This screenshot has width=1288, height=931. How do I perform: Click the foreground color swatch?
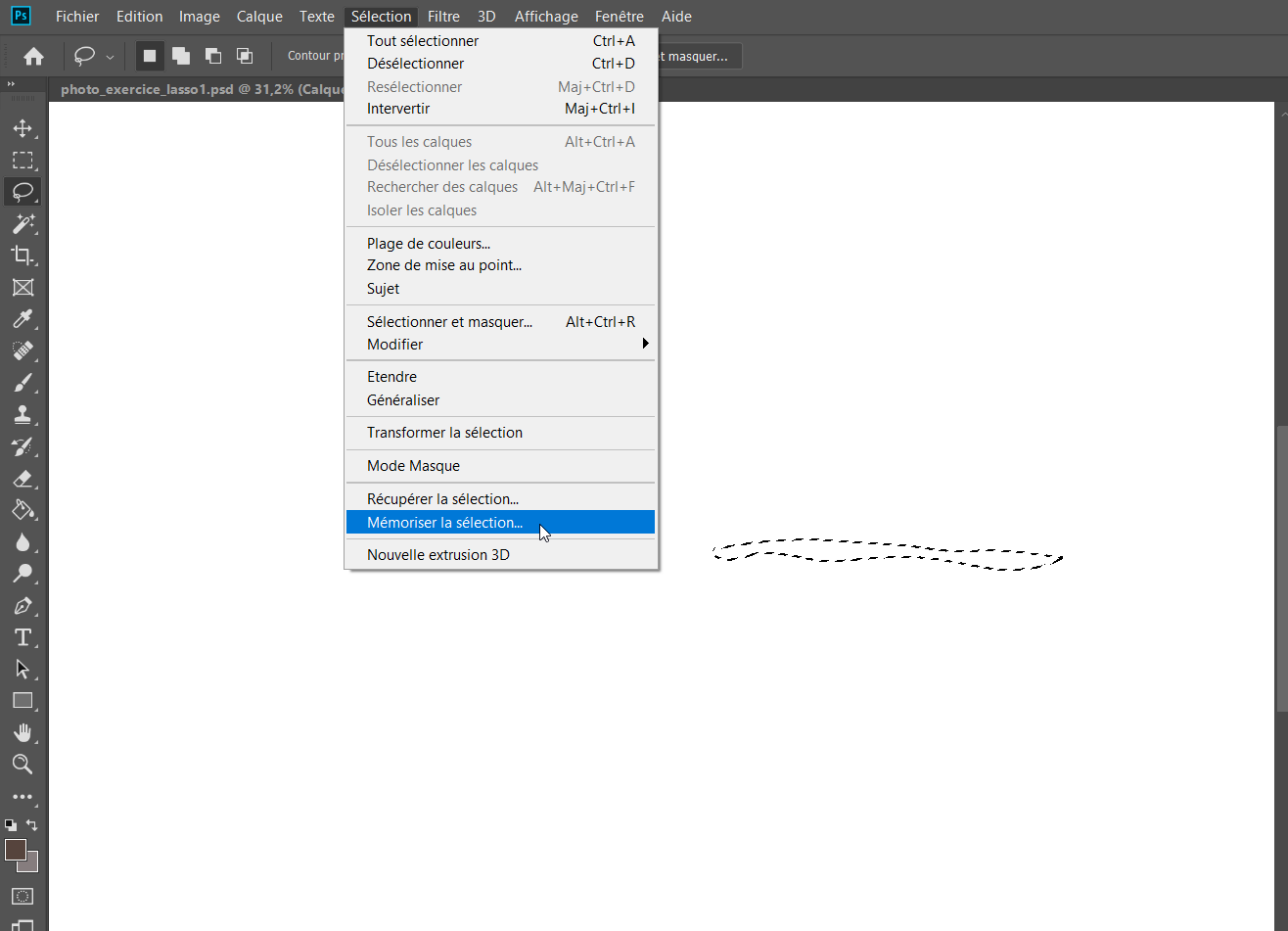(x=16, y=850)
